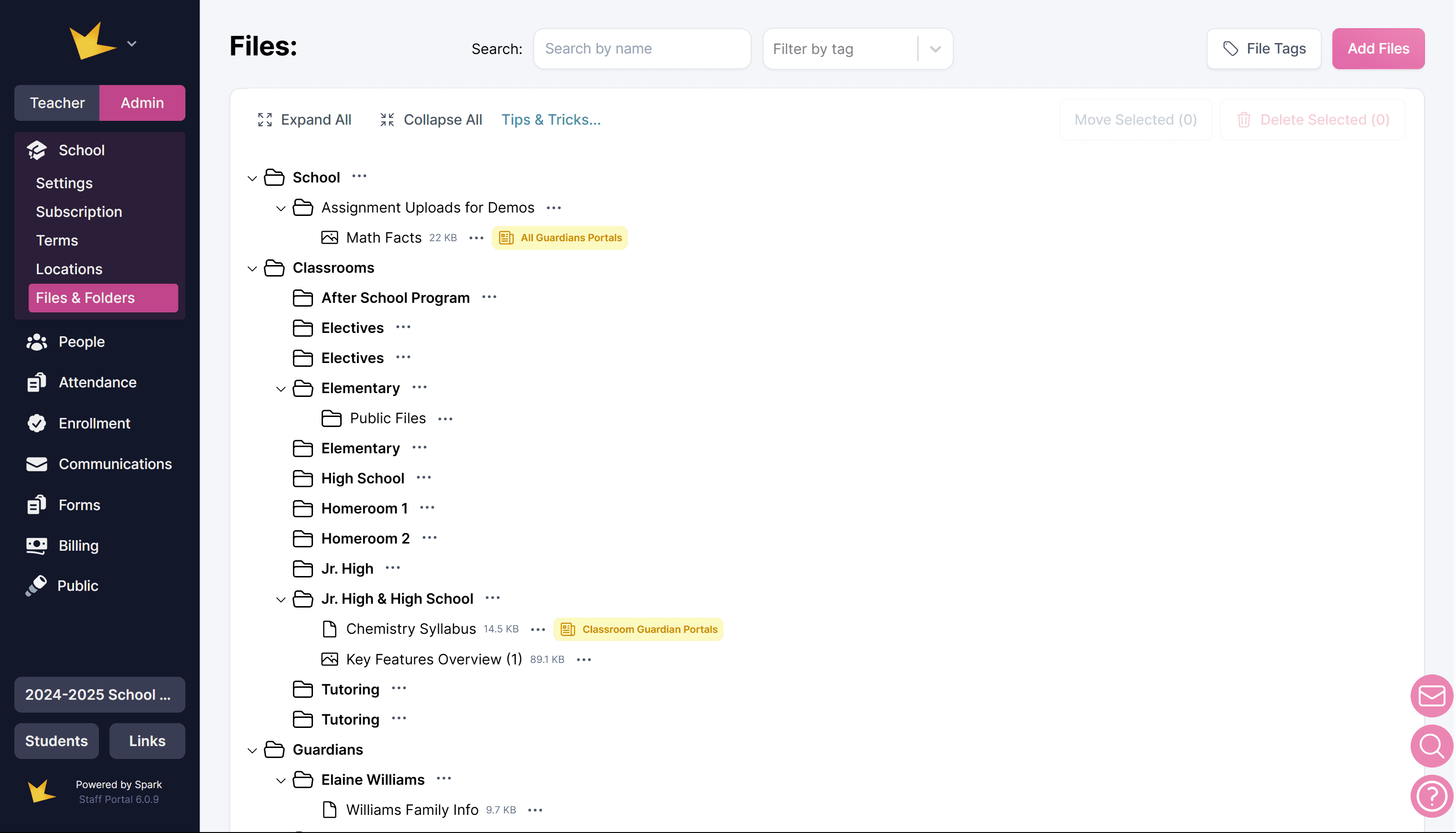Viewport: 1456px width, 833px height.
Task: Open the People section via its icon
Action: (37, 342)
